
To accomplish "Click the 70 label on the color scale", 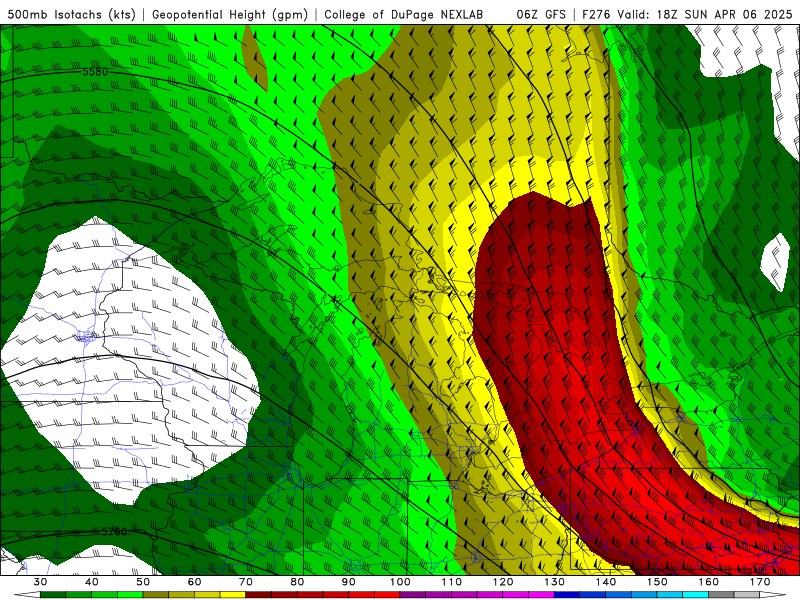I will coord(246,582).
